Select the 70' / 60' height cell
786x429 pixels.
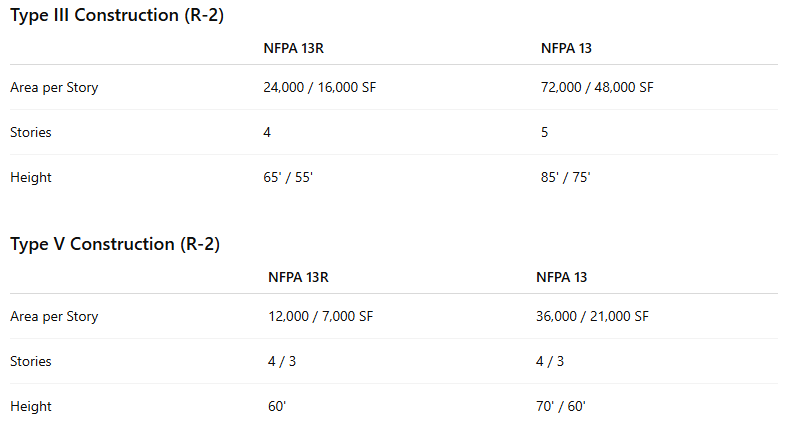(561, 406)
